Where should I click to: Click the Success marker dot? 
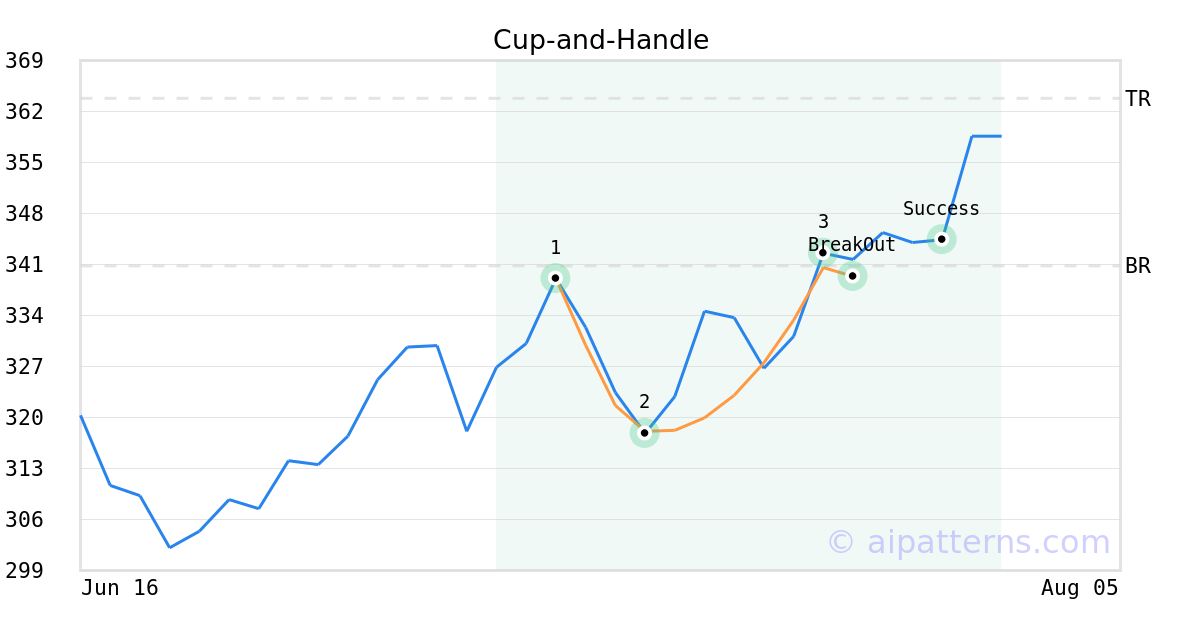pos(941,239)
